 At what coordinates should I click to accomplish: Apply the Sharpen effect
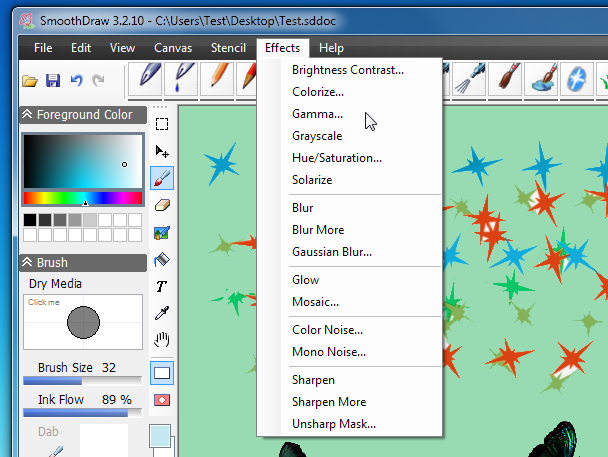(x=313, y=380)
